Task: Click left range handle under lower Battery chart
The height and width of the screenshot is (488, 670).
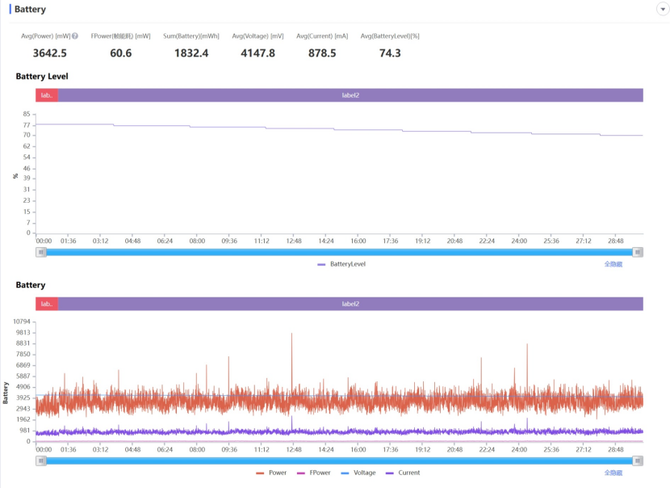Action: tap(41, 461)
